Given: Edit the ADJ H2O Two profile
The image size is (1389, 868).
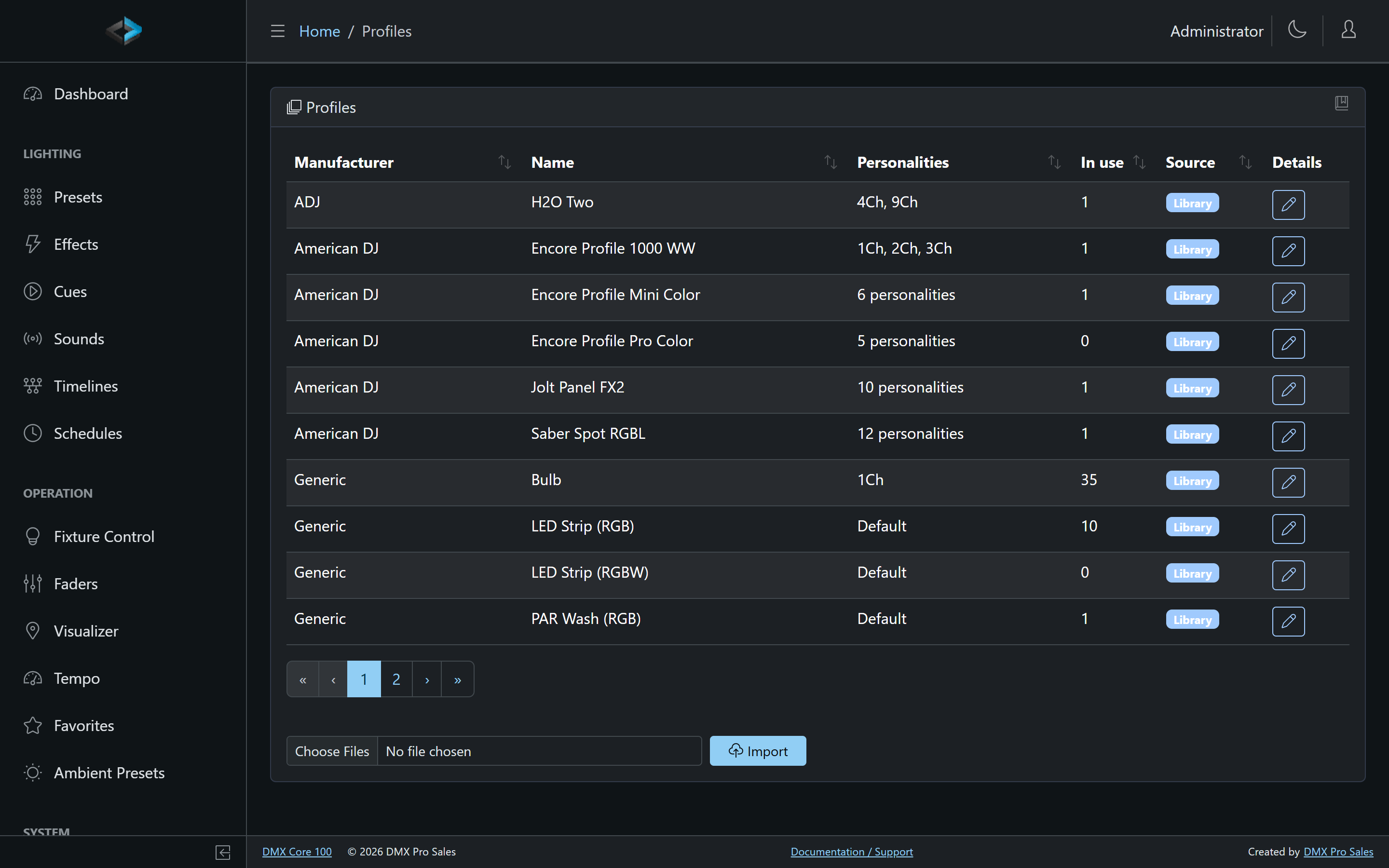Looking at the screenshot, I should 1288,205.
